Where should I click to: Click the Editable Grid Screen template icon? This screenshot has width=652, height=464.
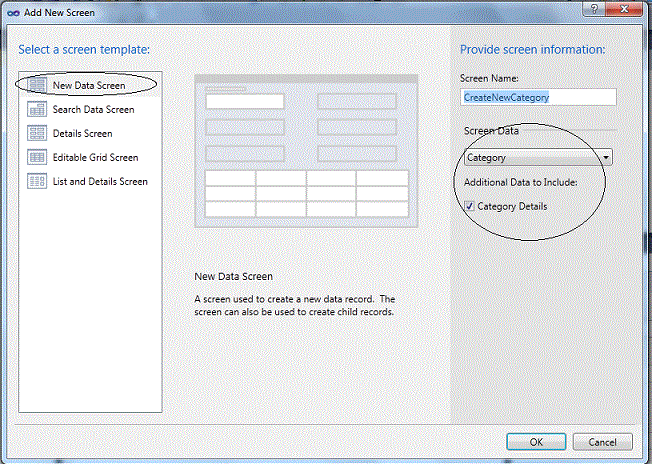pyautogui.click(x=37, y=157)
